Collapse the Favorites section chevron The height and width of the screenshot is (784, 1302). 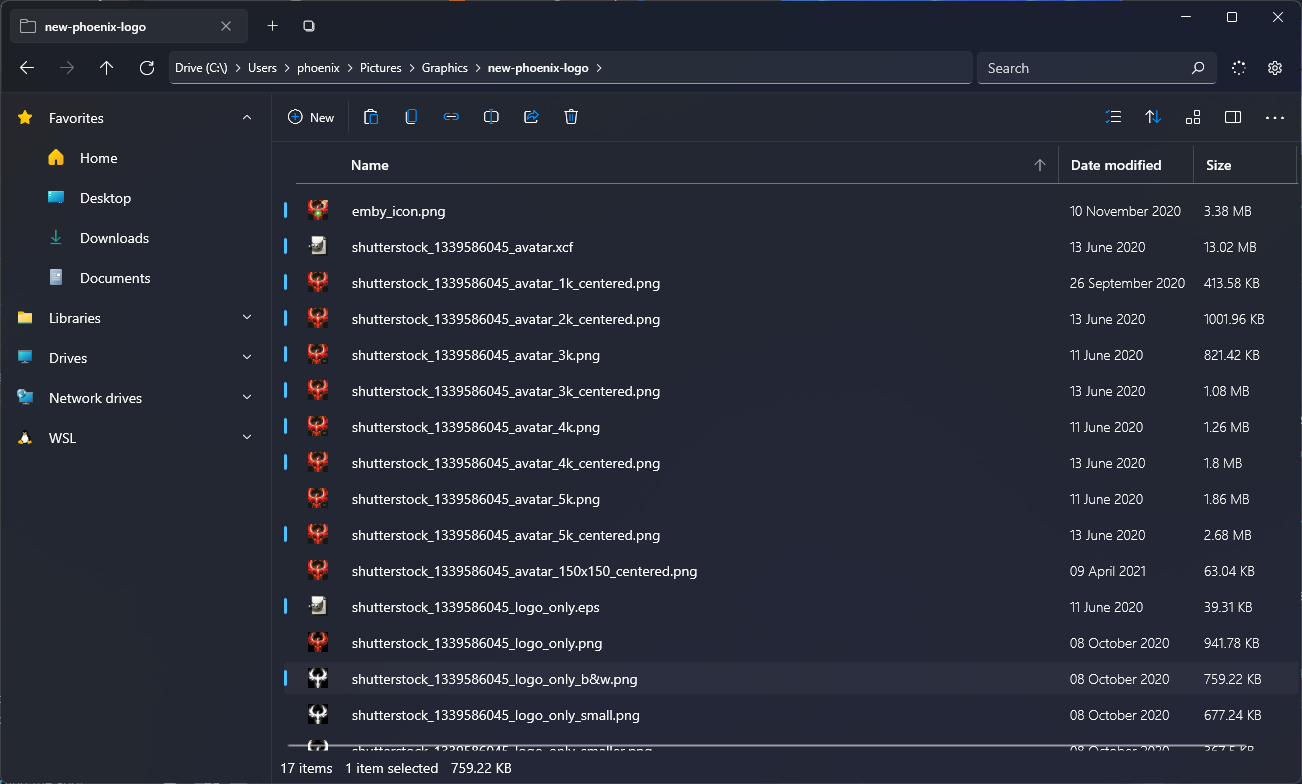(x=247, y=118)
